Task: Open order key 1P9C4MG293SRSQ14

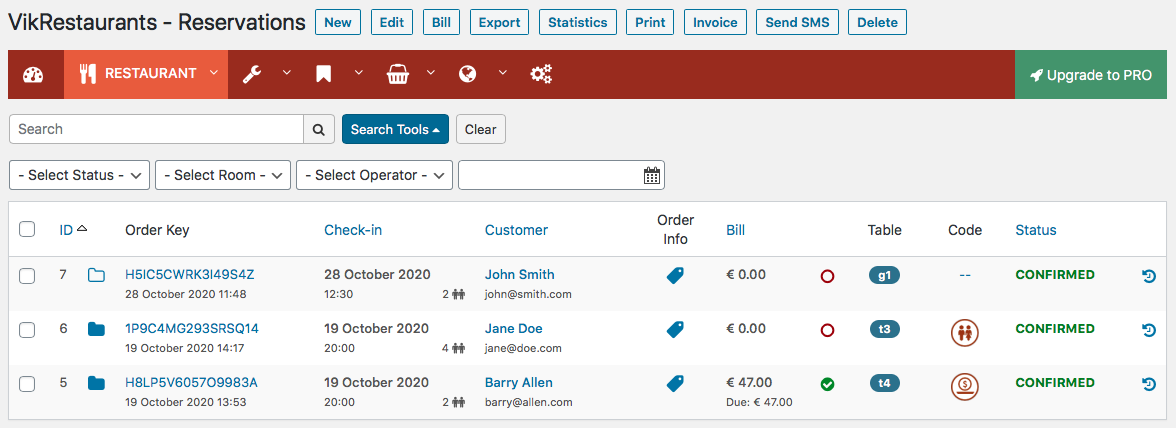Action: point(192,329)
